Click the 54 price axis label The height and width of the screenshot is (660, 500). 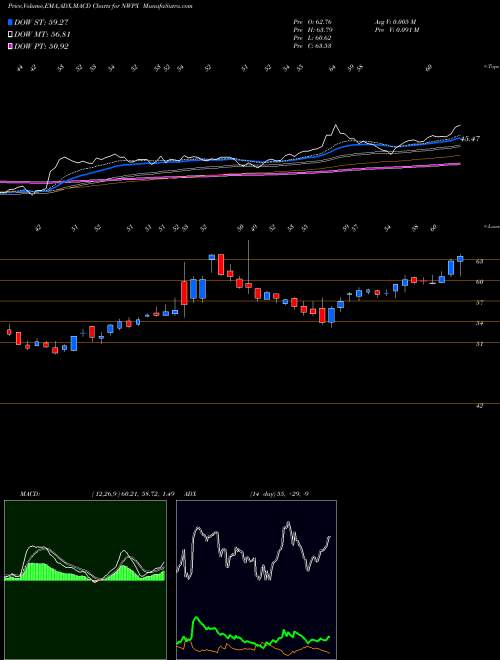(x=479, y=323)
